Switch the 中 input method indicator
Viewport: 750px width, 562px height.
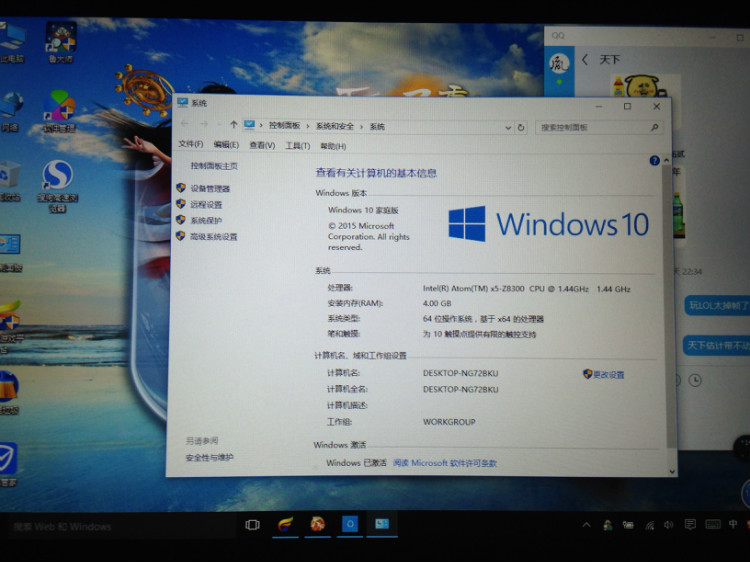[732, 524]
